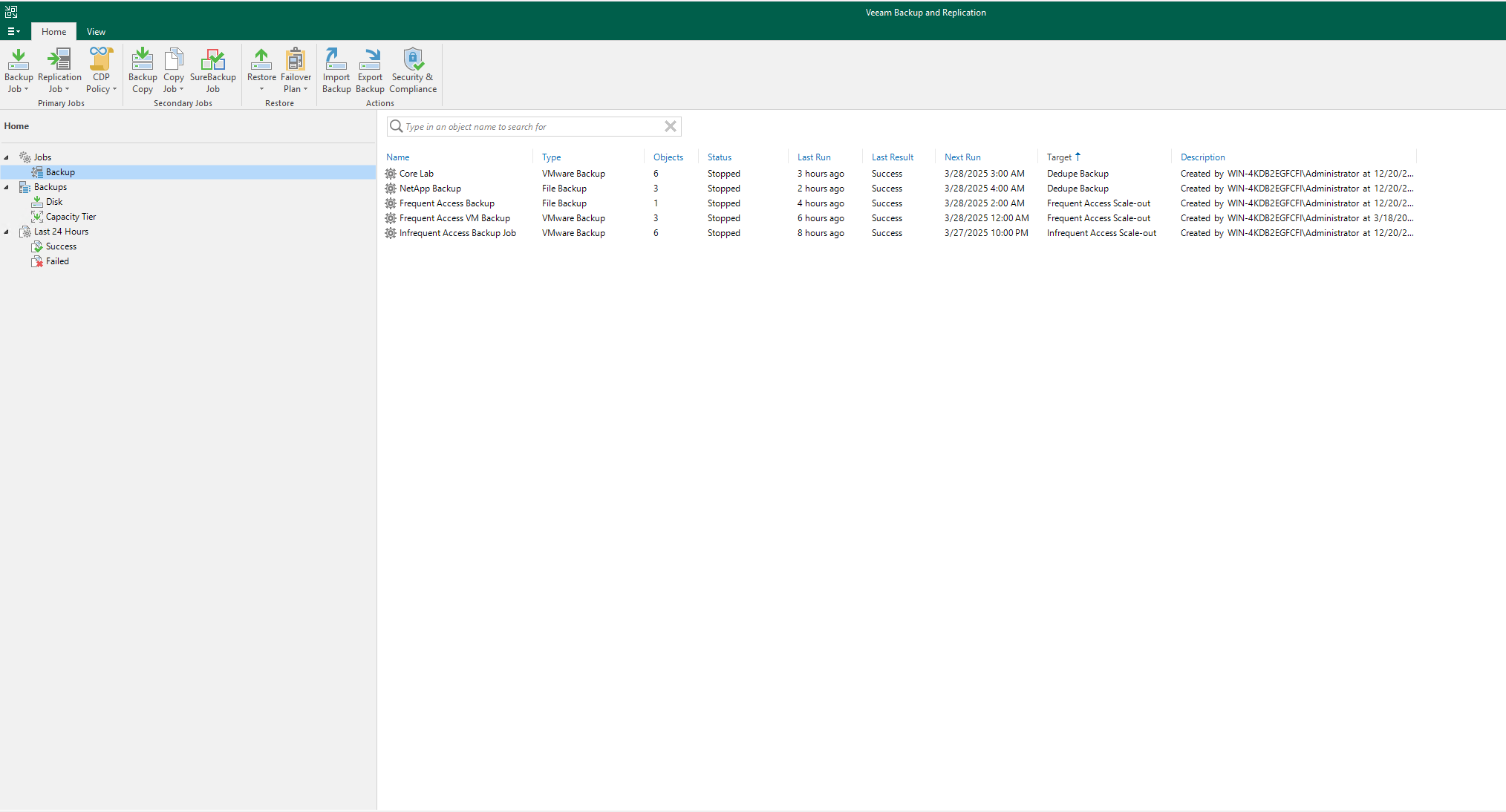Screen dimensions: 1506x812
Task: Sort by the Type column header
Action: click(x=552, y=157)
